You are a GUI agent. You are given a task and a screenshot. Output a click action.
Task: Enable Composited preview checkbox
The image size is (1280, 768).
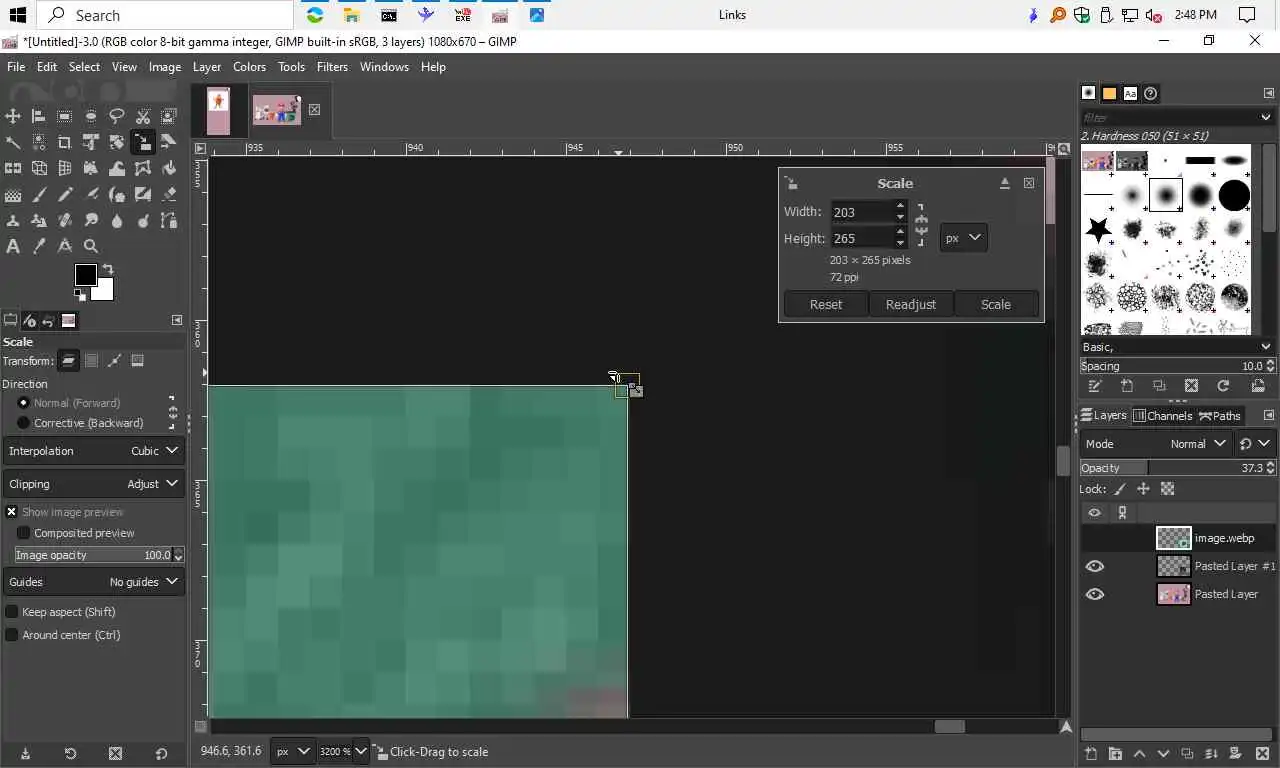point(24,533)
